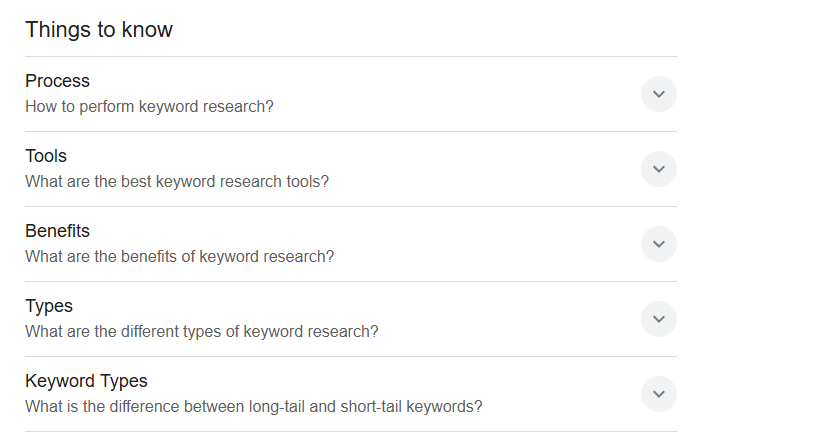Click the chevron beside Types

coord(658,319)
